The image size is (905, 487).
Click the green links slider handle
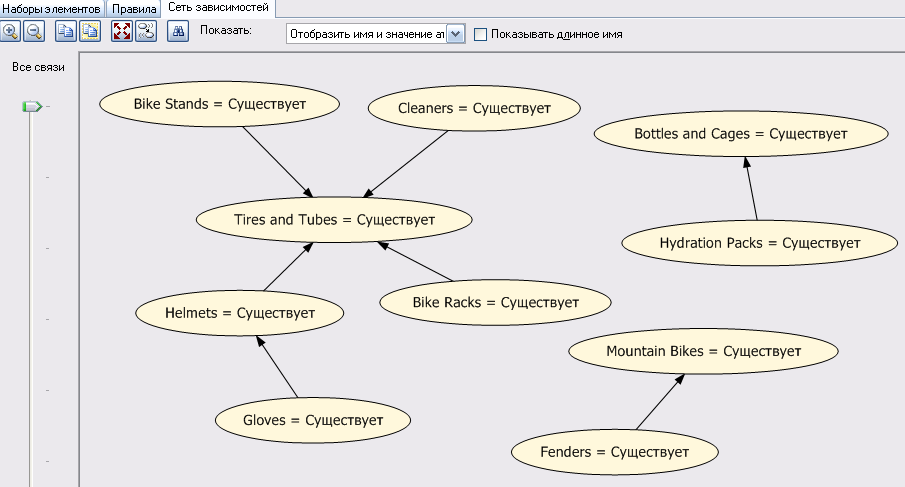point(32,106)
